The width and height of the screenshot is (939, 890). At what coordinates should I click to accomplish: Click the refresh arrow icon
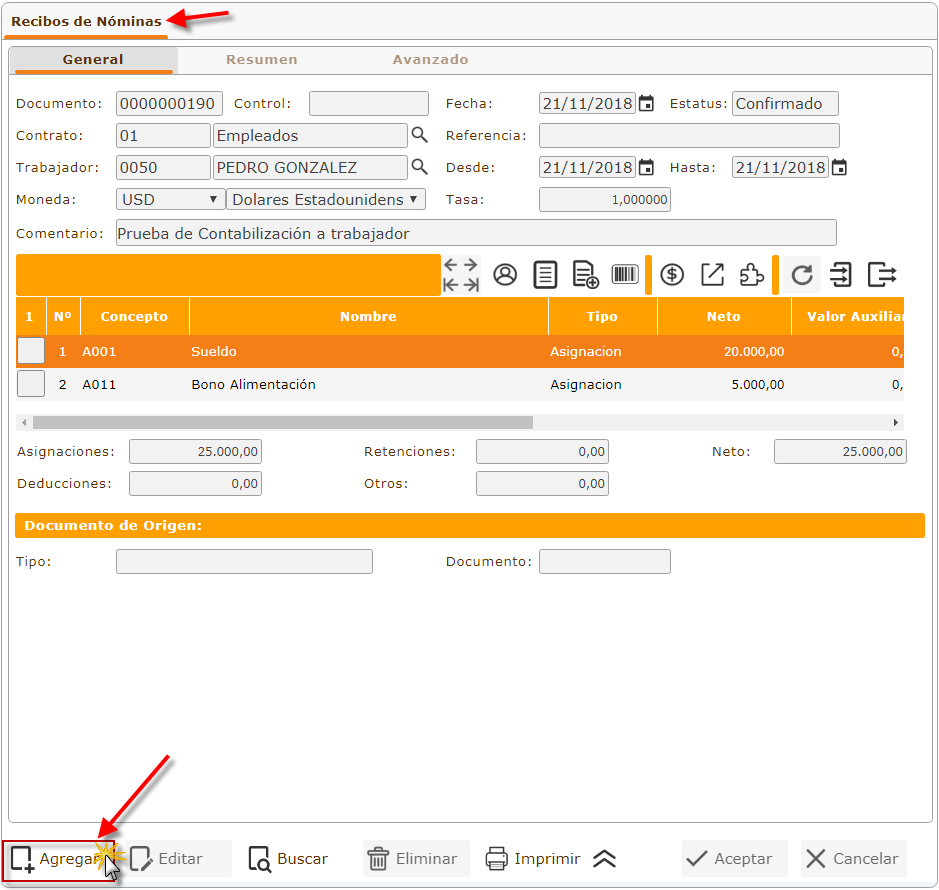[x=802, y=275]
